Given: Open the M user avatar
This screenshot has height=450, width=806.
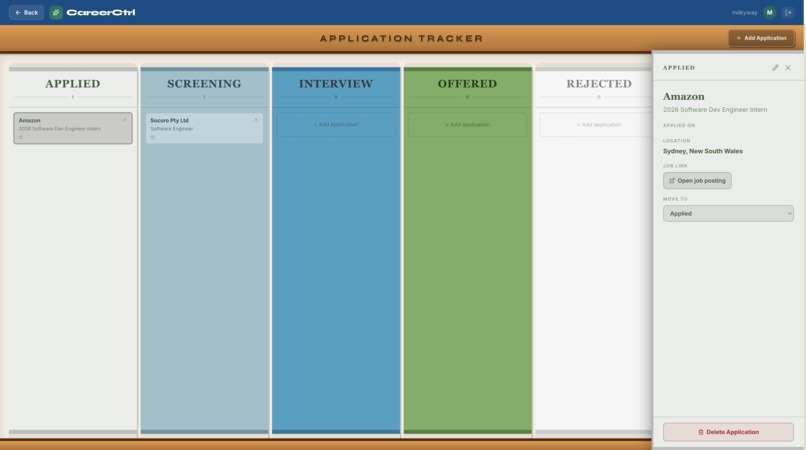Looking at the screenshot, I should click(x=769, y=12).
